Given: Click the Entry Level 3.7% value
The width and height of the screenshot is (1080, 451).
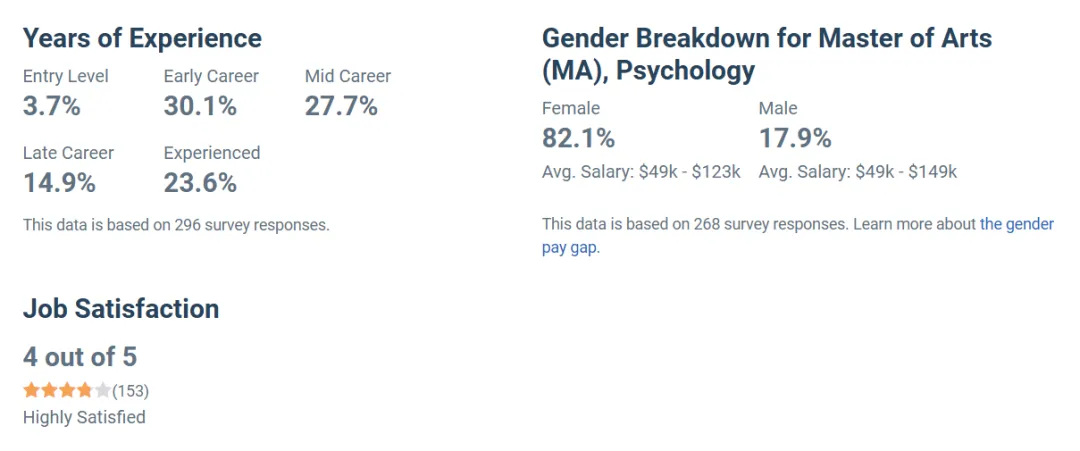Looking at the screenshot, I should pyautogui.click(x=52, y=106).
